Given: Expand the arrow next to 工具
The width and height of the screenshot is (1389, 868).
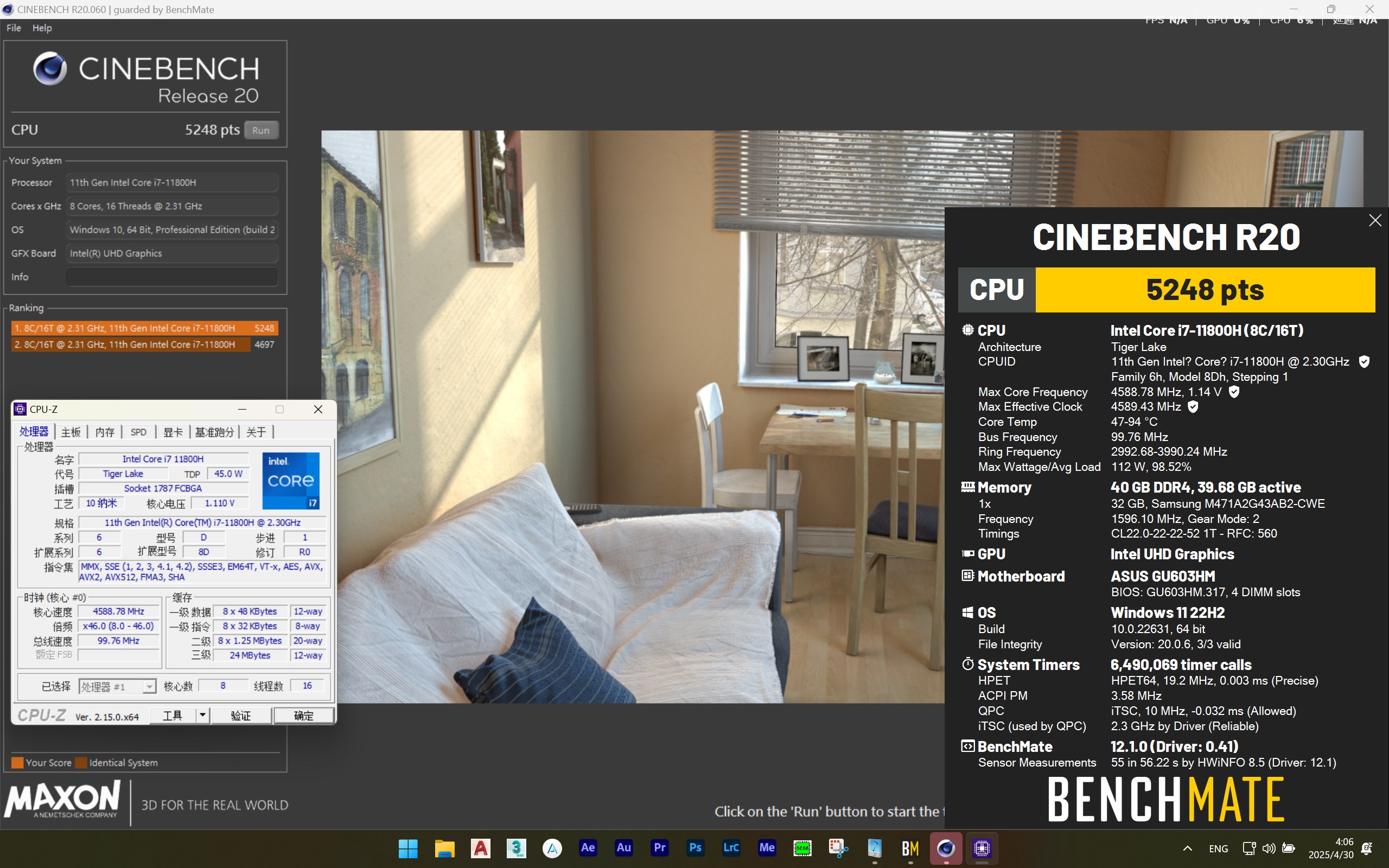Looking at the screenshot, I should pos(202,716).
